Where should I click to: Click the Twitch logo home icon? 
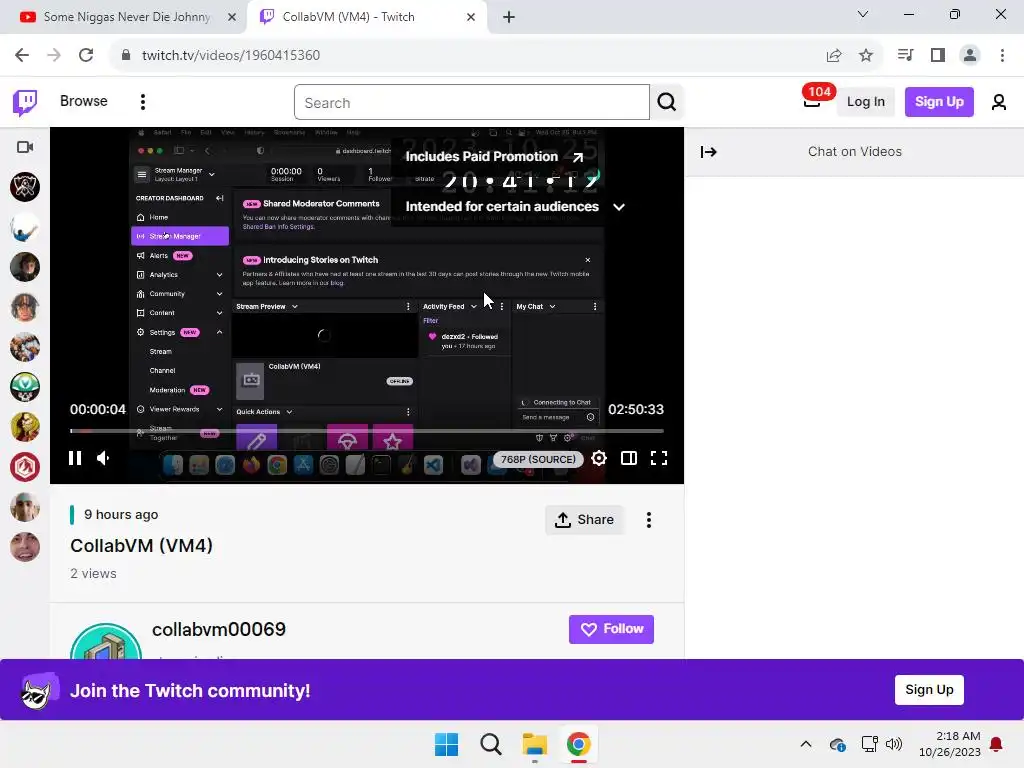[25, 102]
